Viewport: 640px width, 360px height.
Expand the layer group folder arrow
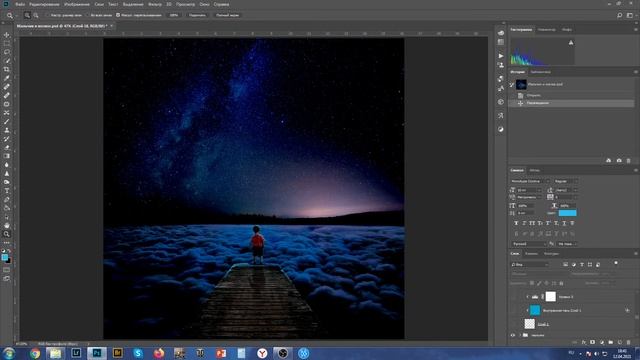pyautogui.click(x=520, y=335)
